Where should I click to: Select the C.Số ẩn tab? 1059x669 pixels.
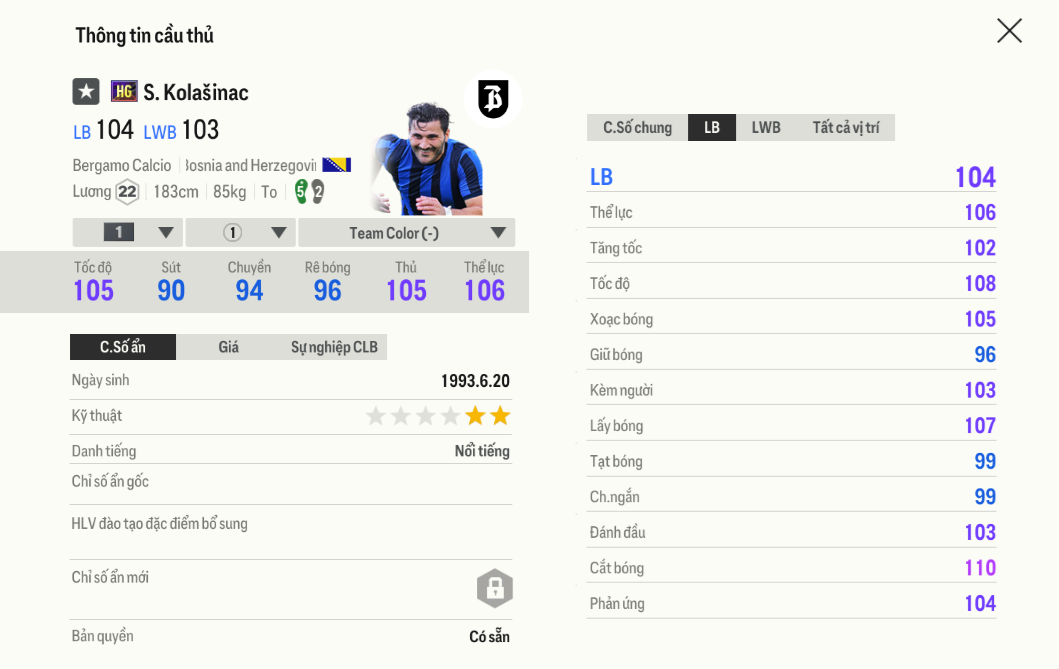(123, 347)
